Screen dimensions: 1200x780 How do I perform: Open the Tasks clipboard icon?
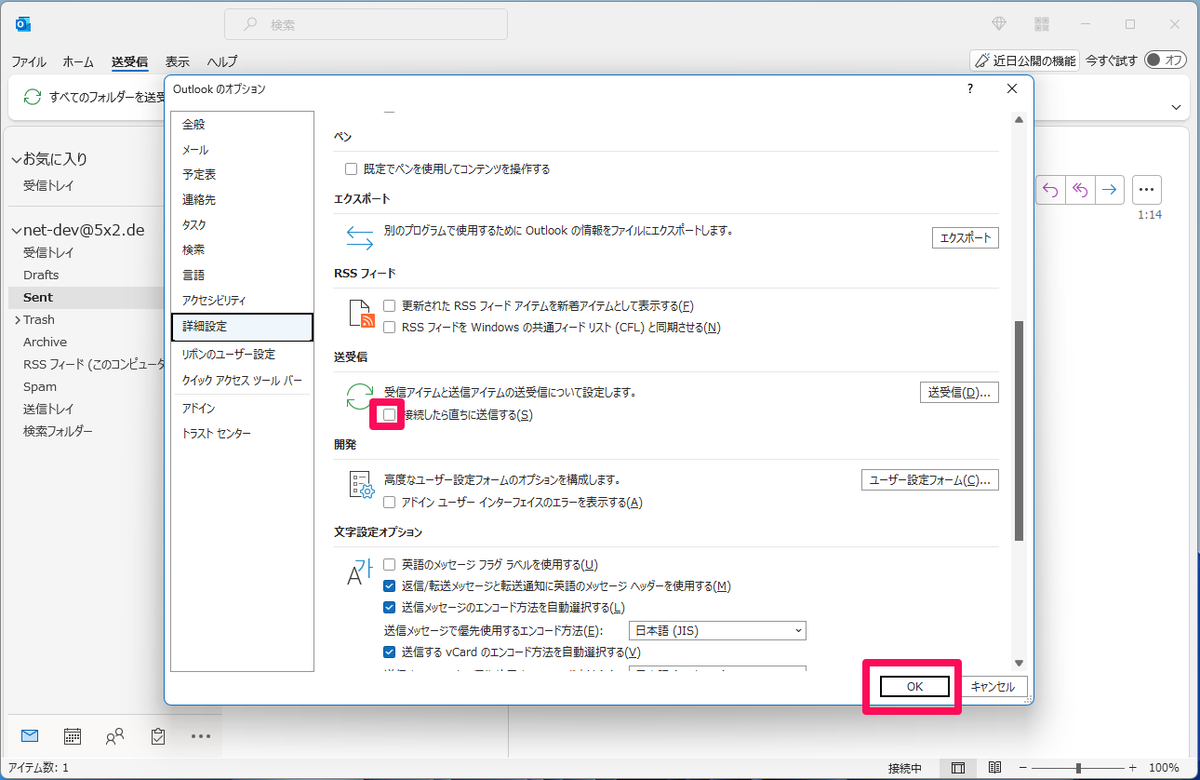click(158, 736)
